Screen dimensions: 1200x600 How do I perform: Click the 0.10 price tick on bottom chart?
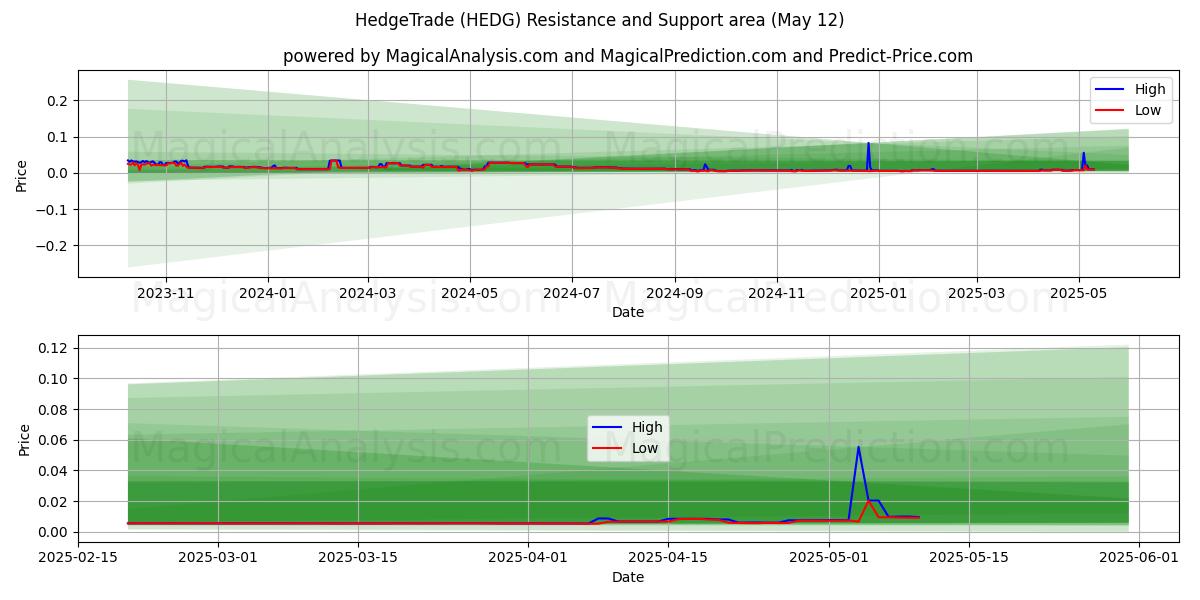pyautogui.click(x=54, y=379)
